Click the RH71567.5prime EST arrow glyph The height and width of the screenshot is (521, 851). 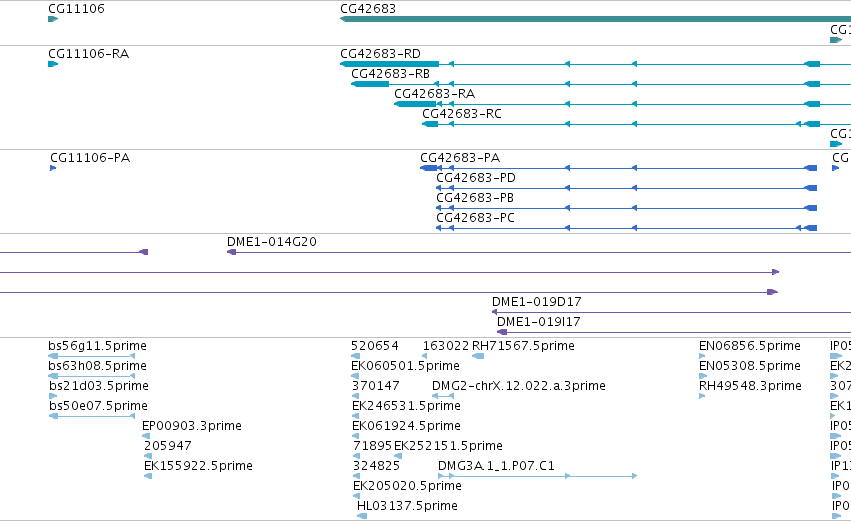[478, 357]
